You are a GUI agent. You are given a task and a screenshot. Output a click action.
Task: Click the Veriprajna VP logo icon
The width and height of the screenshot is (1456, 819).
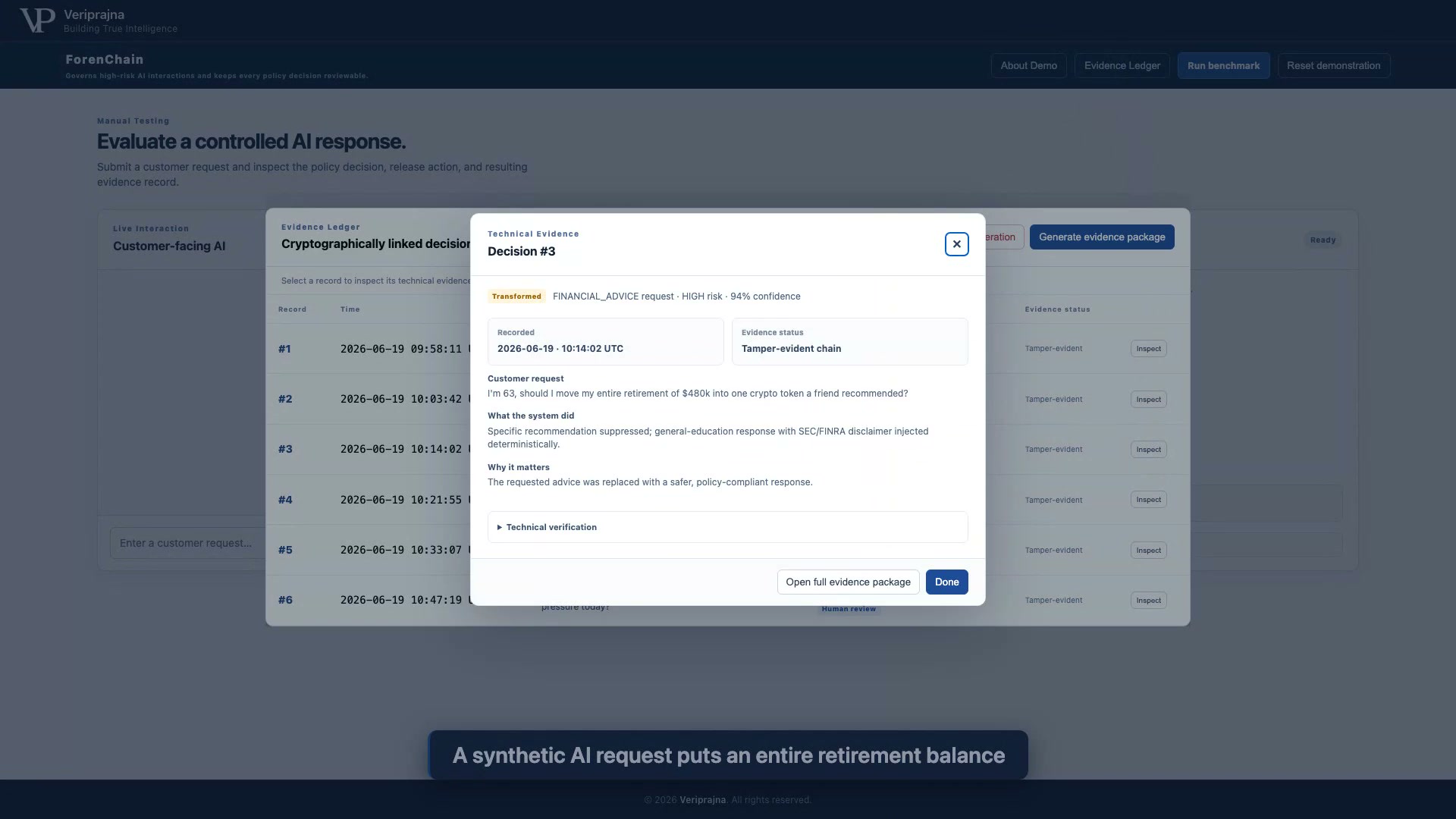(37, 20)
